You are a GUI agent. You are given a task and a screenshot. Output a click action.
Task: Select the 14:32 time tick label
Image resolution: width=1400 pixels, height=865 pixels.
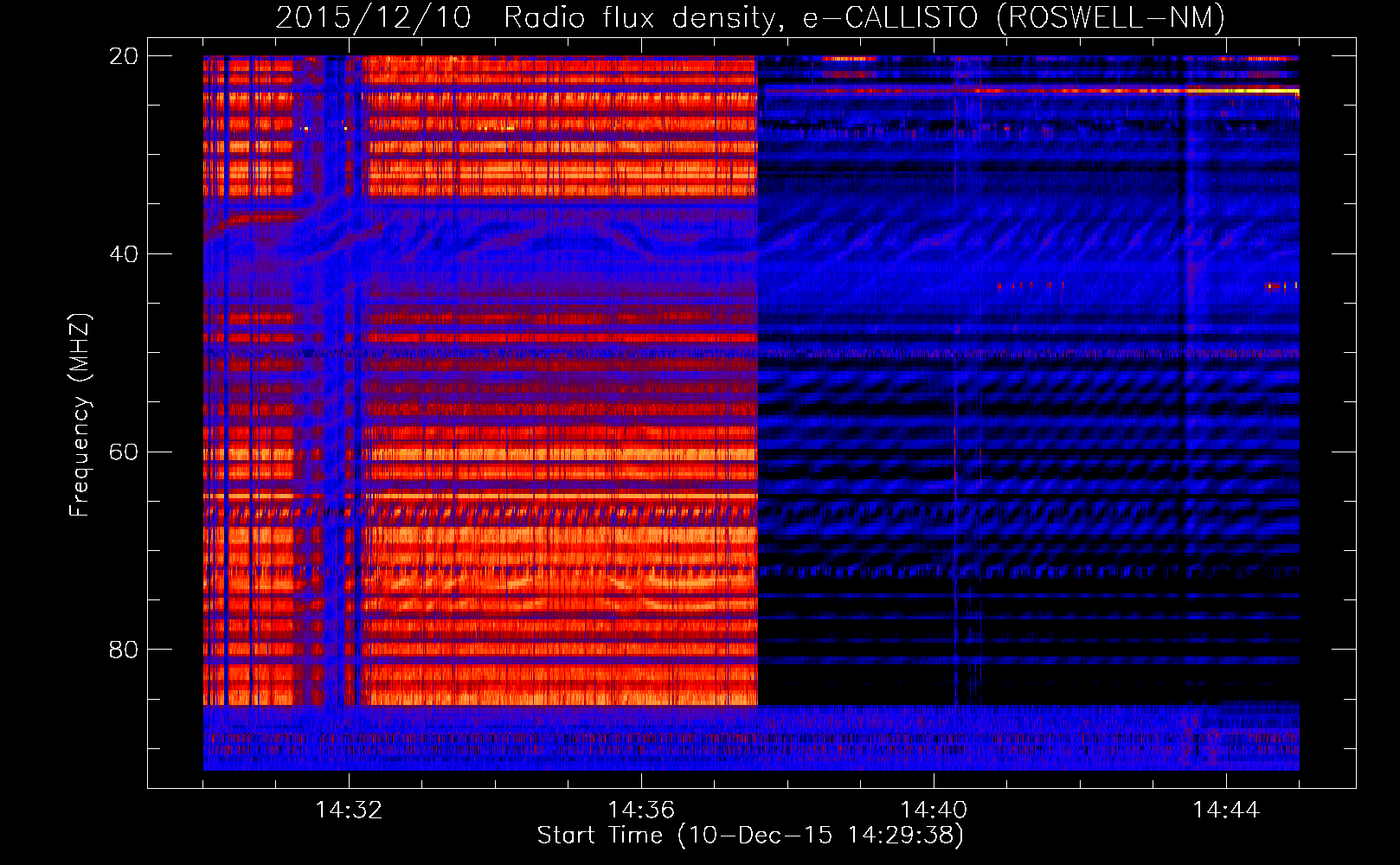(x=349, y=811)
